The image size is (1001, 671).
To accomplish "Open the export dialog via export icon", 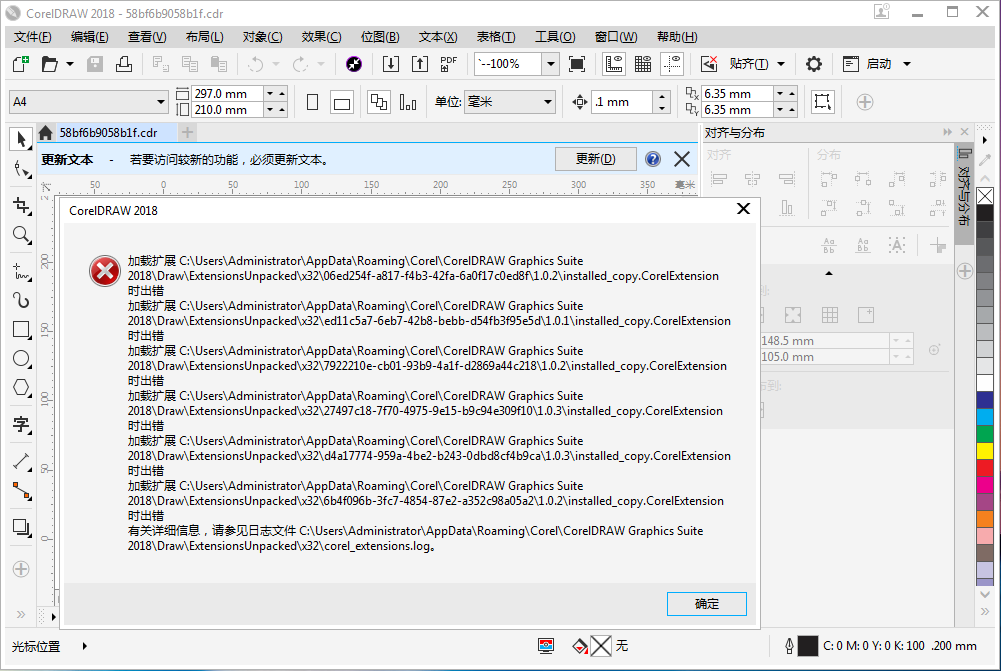I will pos(420,63).
